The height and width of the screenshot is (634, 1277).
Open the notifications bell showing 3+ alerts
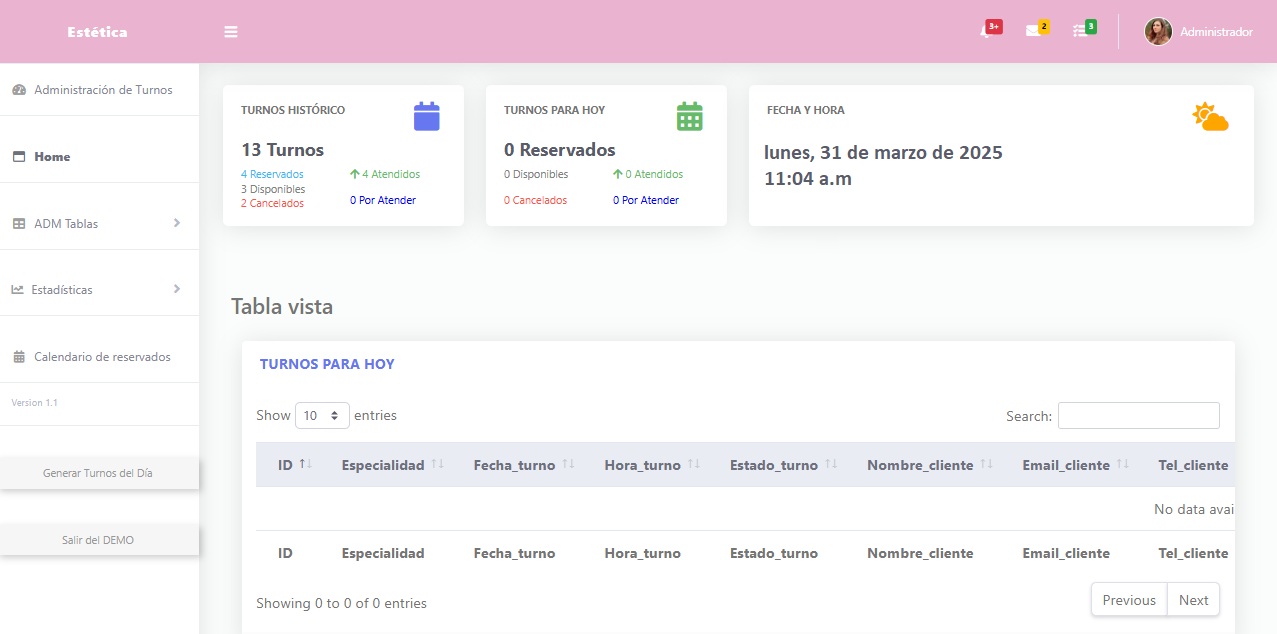991,28
